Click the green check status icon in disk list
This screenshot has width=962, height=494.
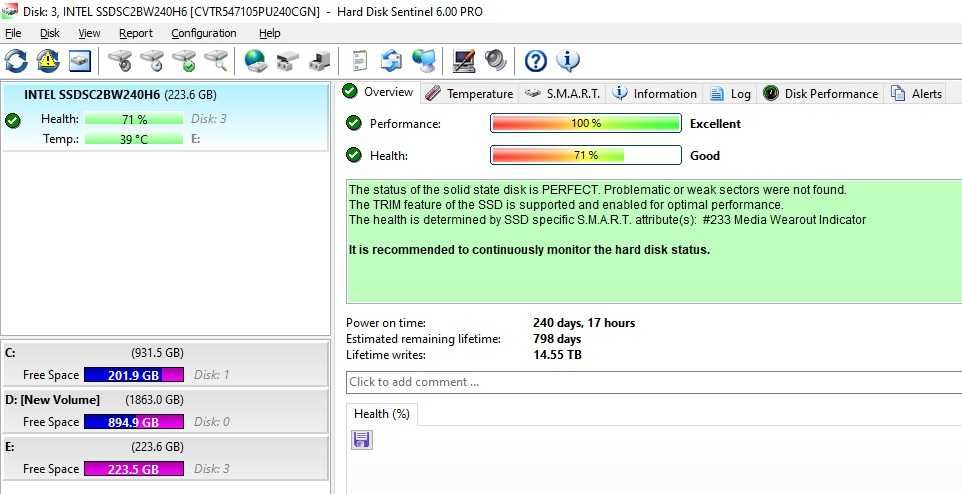[x=12, y=121]
